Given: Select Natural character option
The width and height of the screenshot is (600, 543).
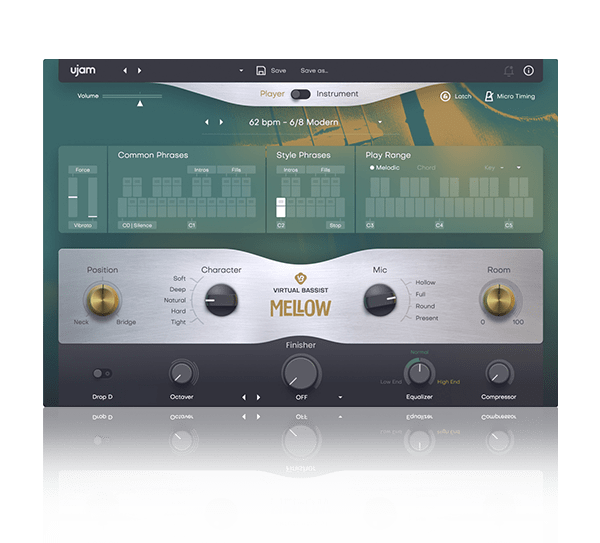Looking at the screenshot, I should 175,300.
